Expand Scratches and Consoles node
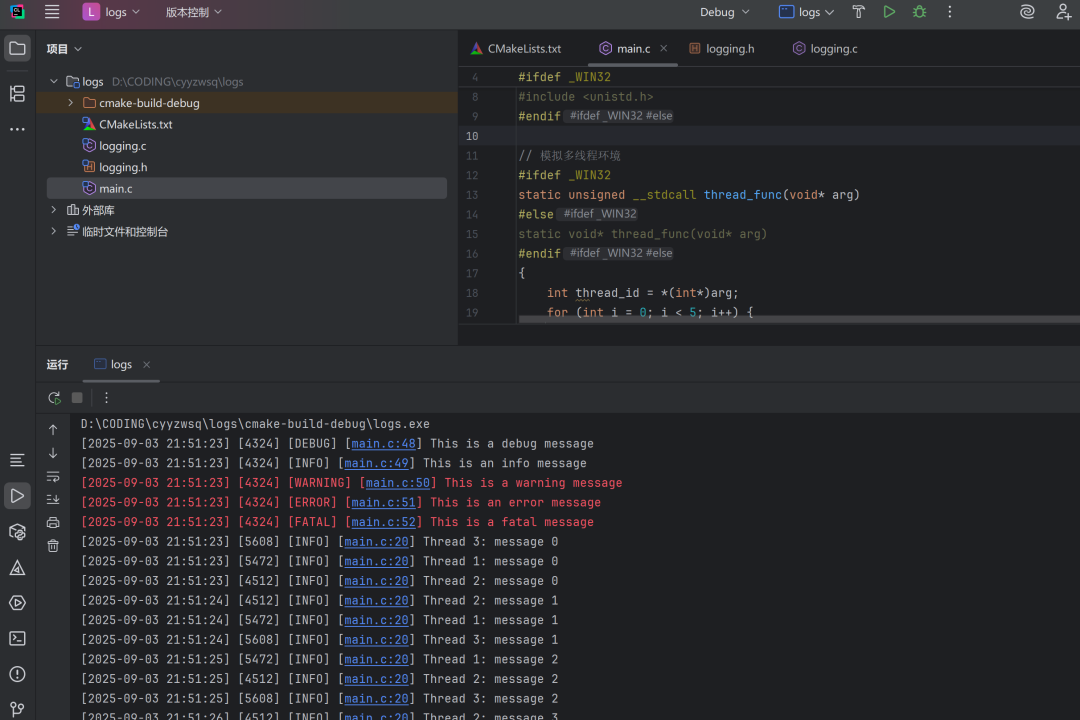Image resolution: width=1080 pixels, height=720 pixels. (x=54, y=231)
